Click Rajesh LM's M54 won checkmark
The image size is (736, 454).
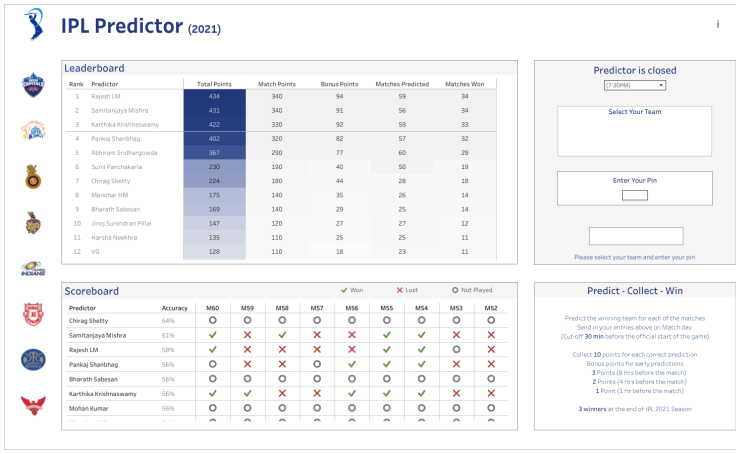click(422, 349)
